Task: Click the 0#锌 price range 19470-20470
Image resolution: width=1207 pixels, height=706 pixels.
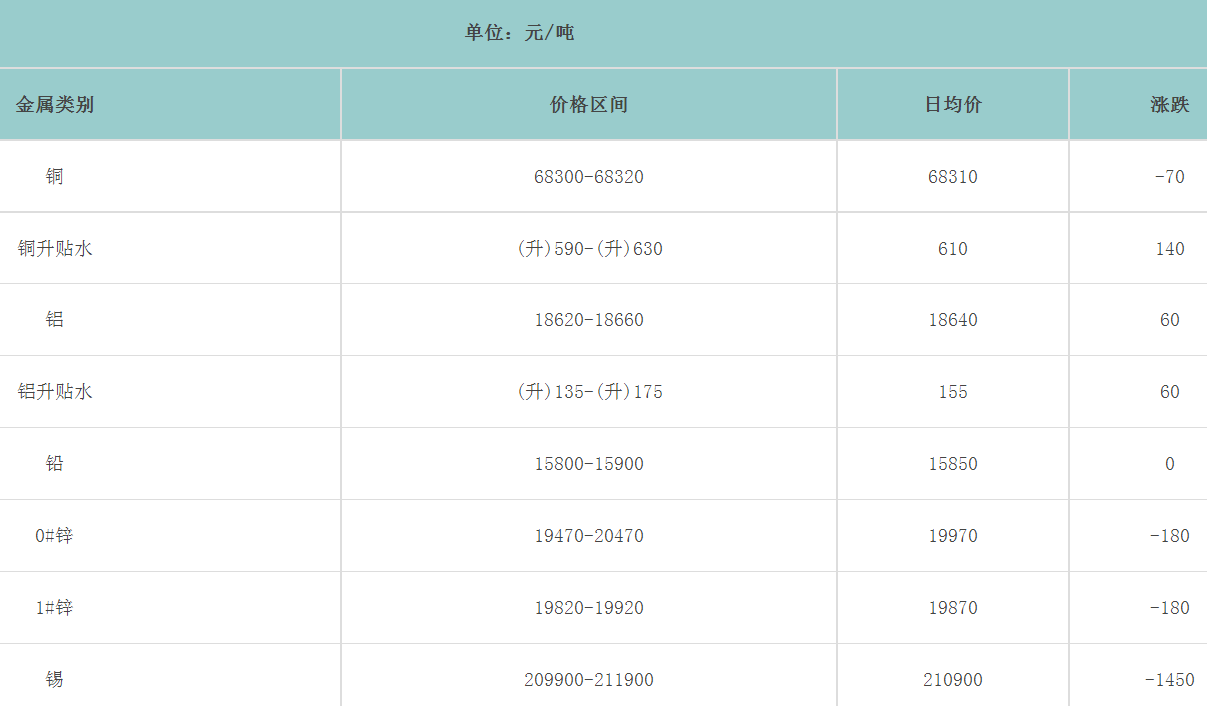Action: (x=589, y=536)
